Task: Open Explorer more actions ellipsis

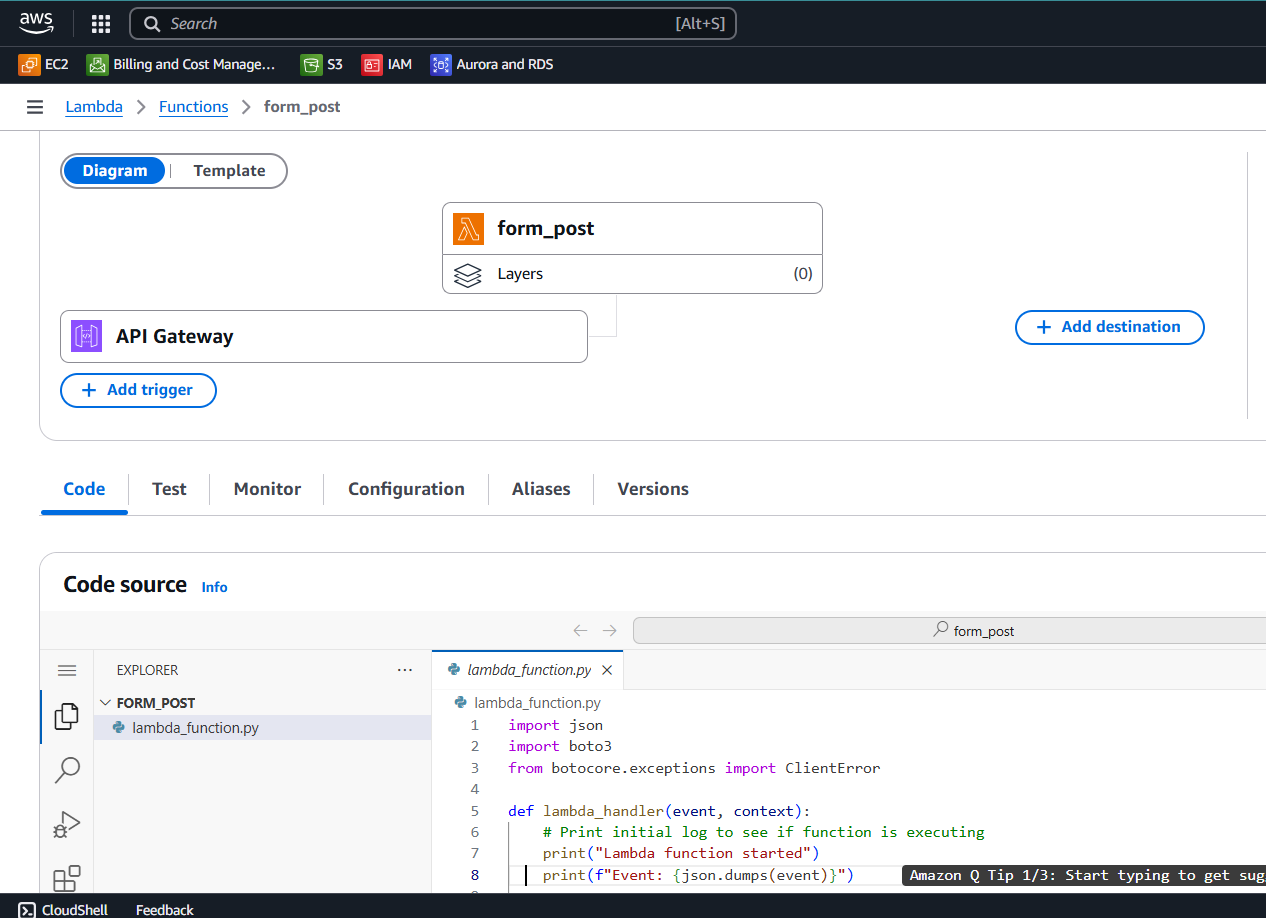Action: click(404, 670)
